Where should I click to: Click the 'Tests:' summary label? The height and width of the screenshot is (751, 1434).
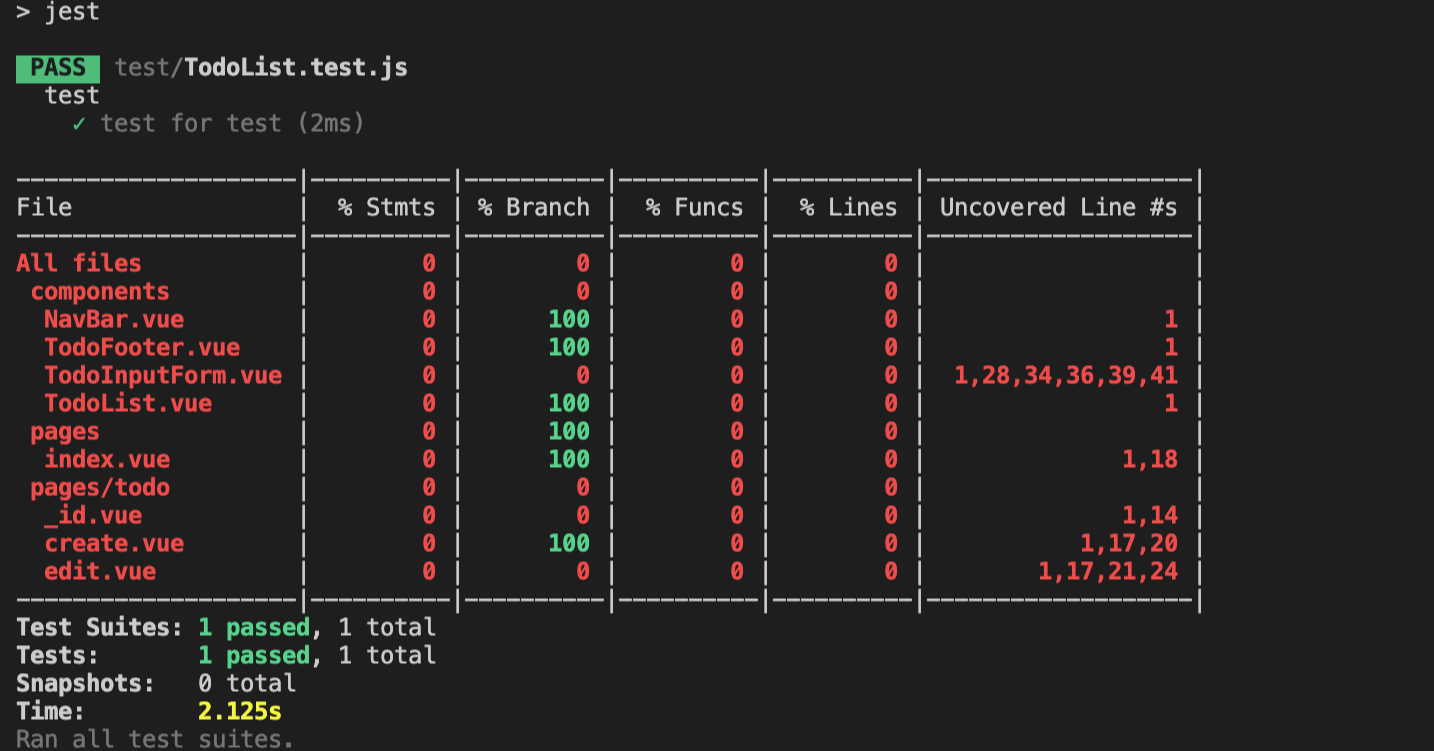[58, 656]
